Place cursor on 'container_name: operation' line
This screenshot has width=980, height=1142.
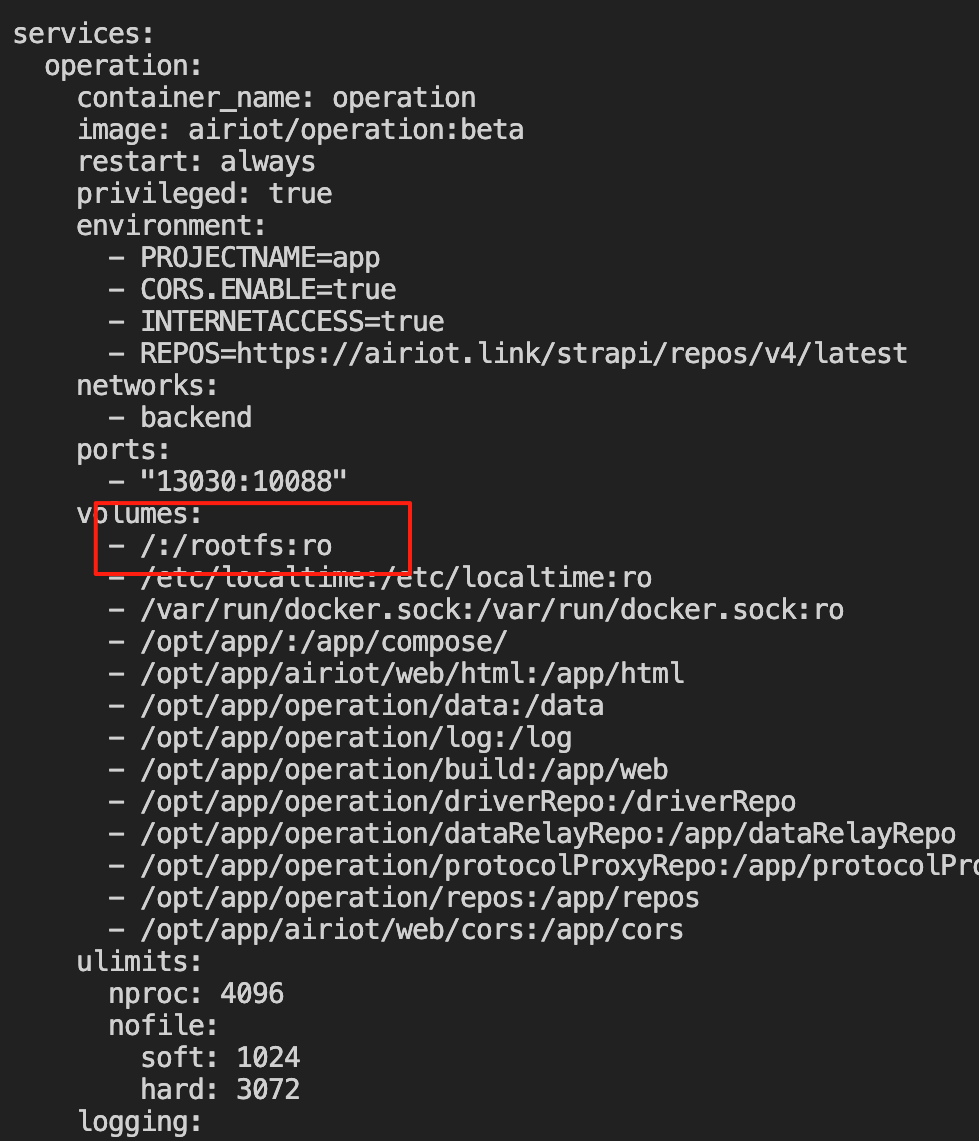277,98
